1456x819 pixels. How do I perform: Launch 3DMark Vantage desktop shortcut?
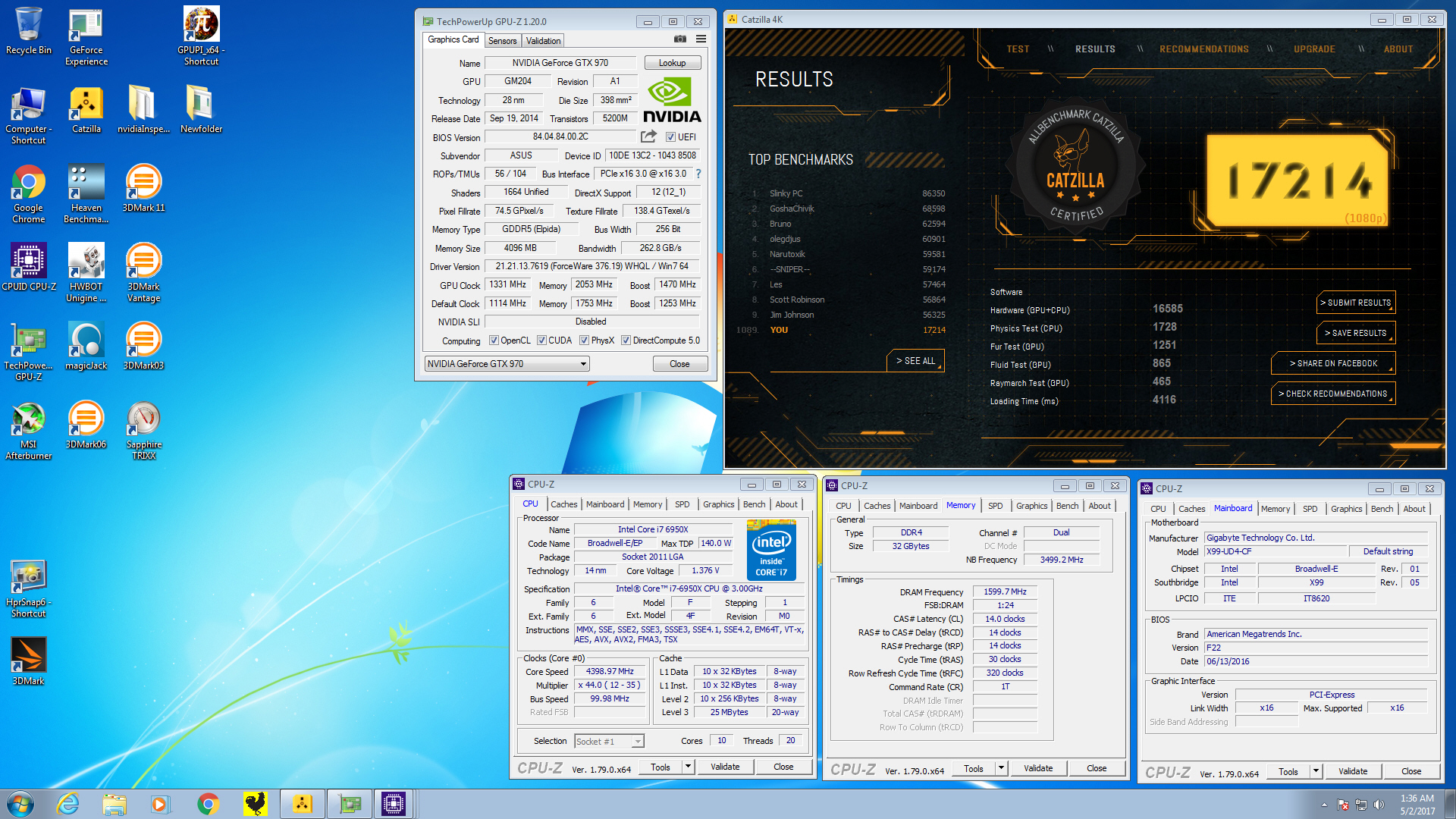[143, 273]
